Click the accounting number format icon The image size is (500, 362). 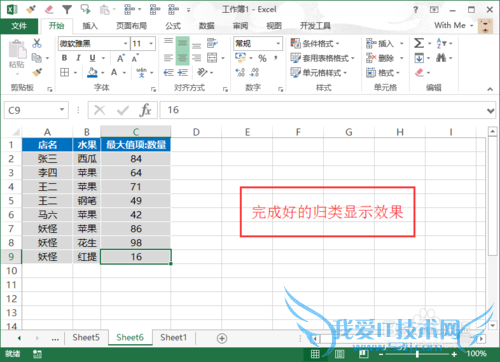click(240, 58)
